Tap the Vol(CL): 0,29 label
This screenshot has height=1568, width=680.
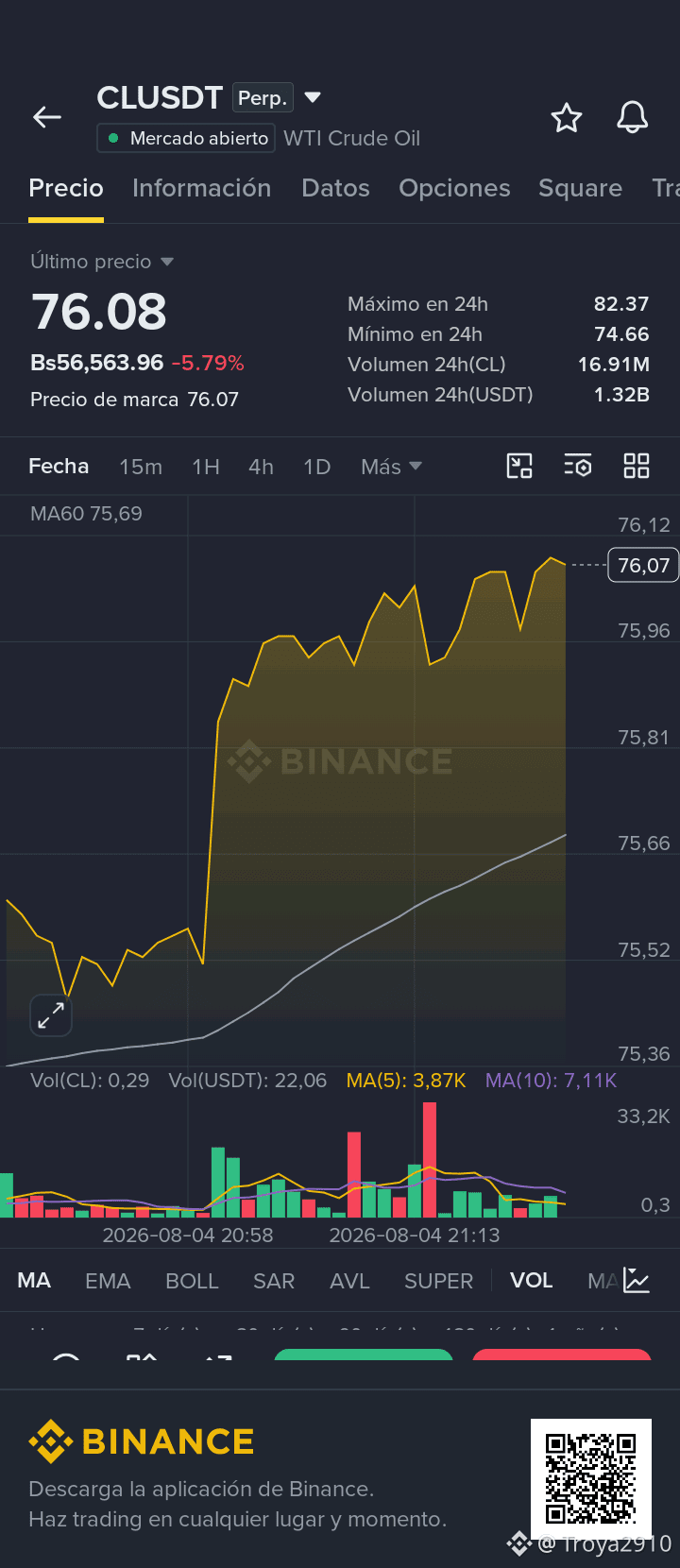click(x=90, y=1081)
